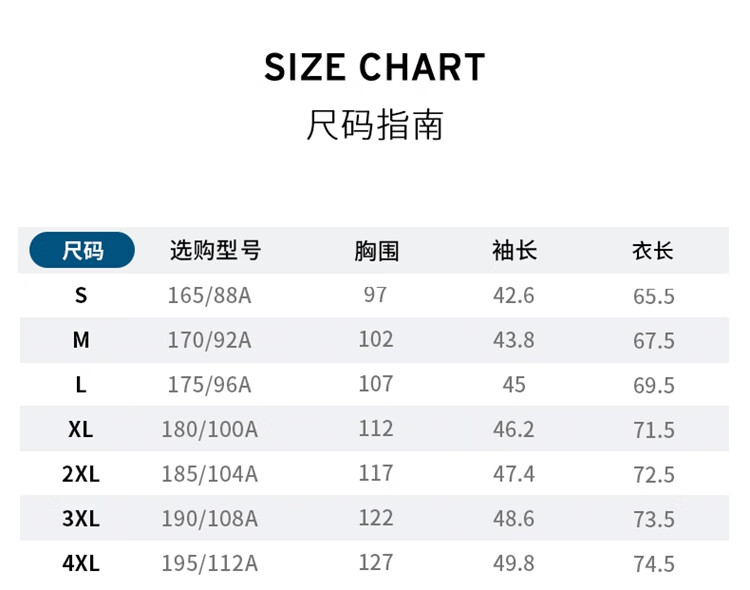Select the M size row label

click(81, 340)
